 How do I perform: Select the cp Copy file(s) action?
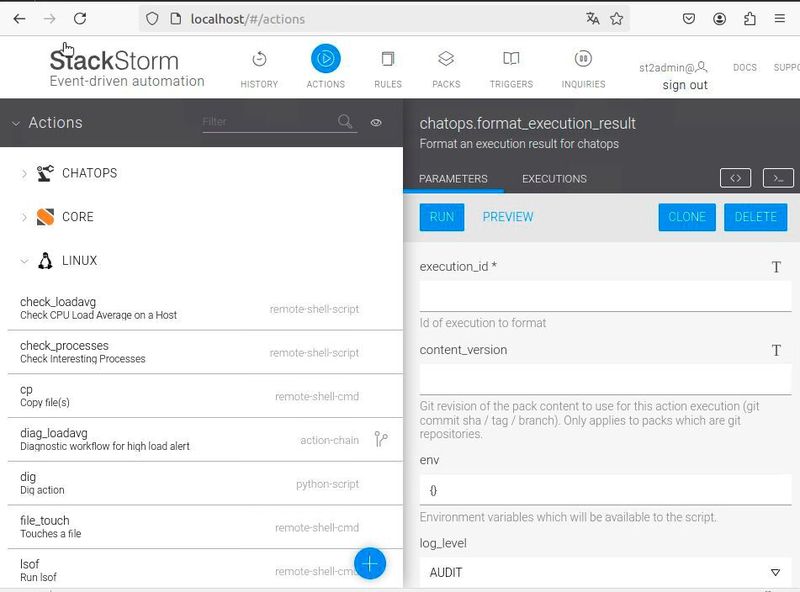tap(205, 396)
